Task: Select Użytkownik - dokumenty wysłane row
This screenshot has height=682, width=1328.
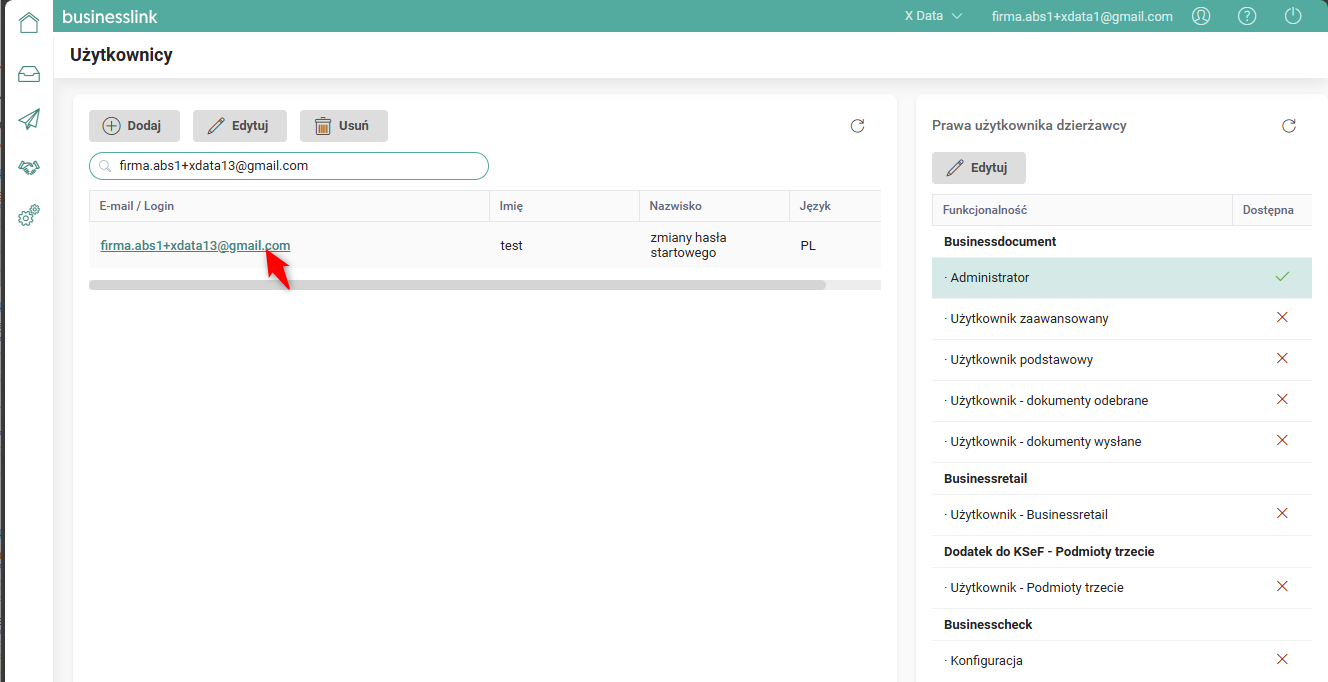Action: point(1122,442)
